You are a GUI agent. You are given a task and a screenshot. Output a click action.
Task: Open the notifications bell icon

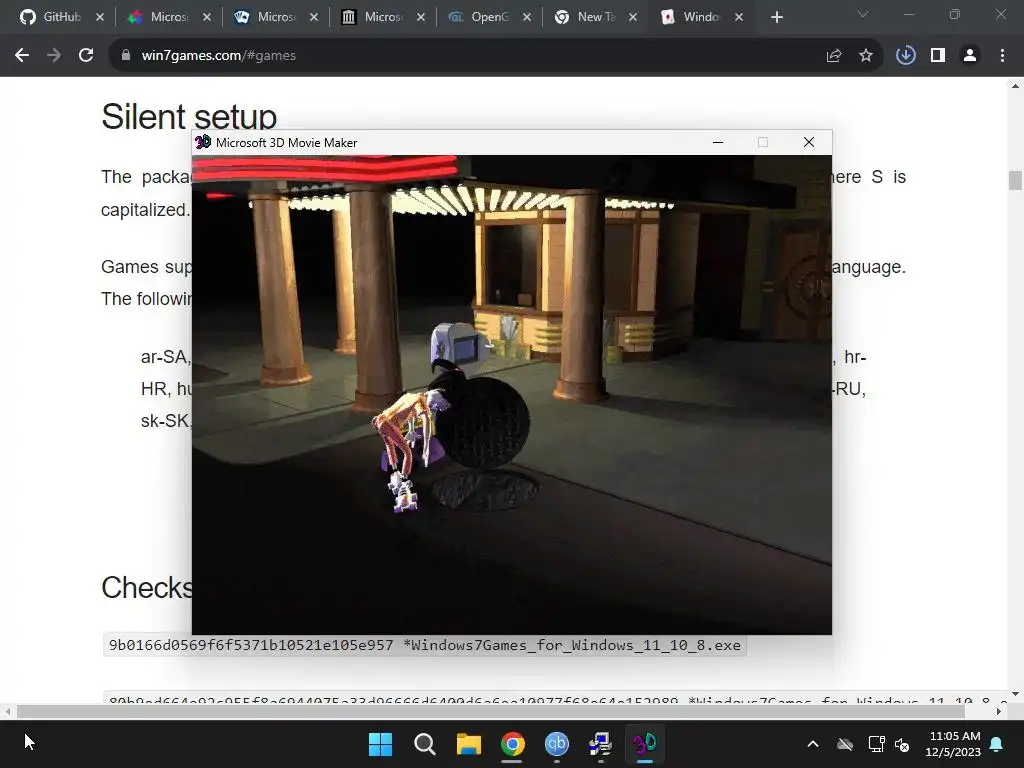point(997,744)
